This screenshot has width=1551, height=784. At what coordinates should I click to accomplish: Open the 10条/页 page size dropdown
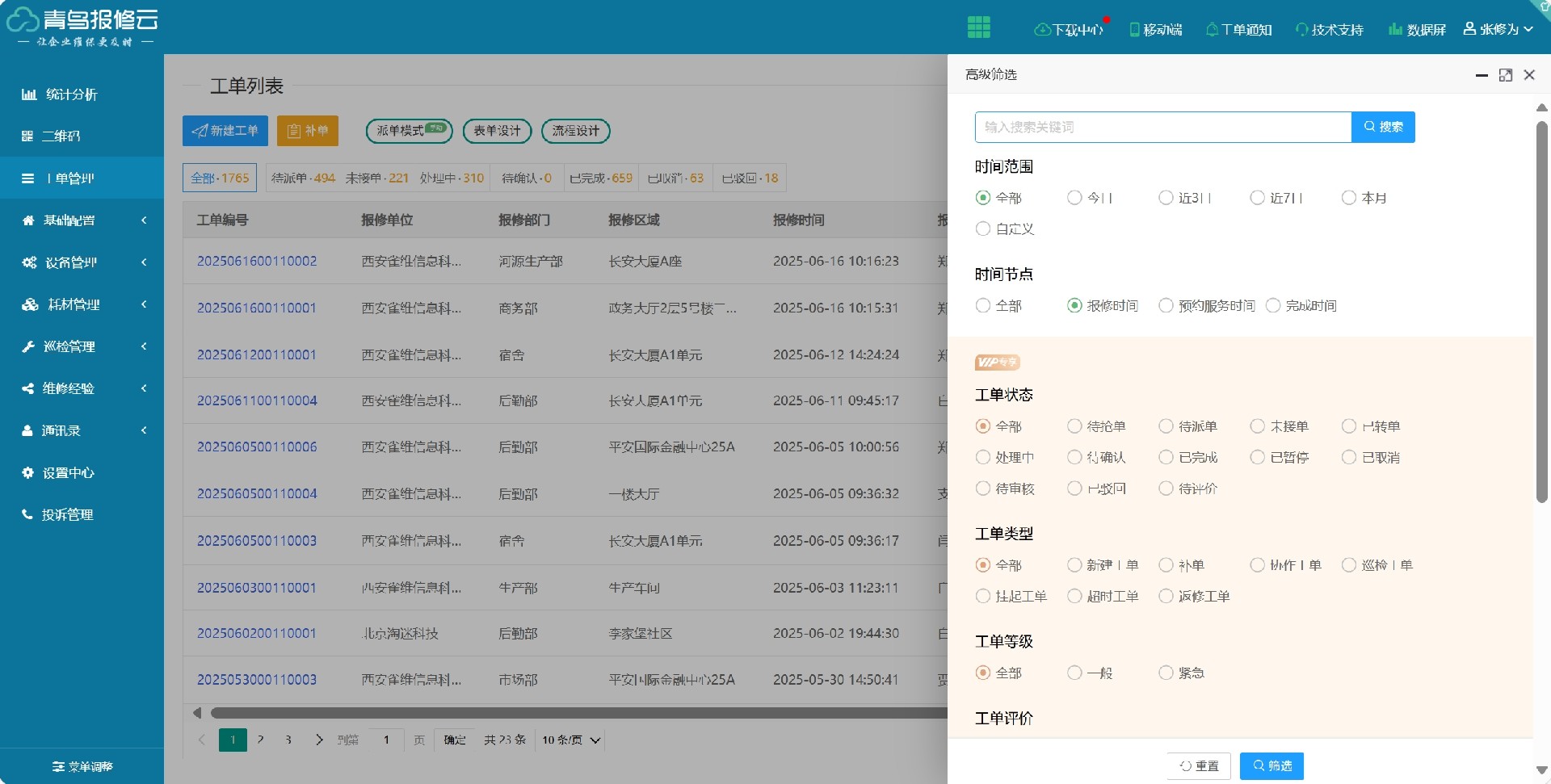570,739
